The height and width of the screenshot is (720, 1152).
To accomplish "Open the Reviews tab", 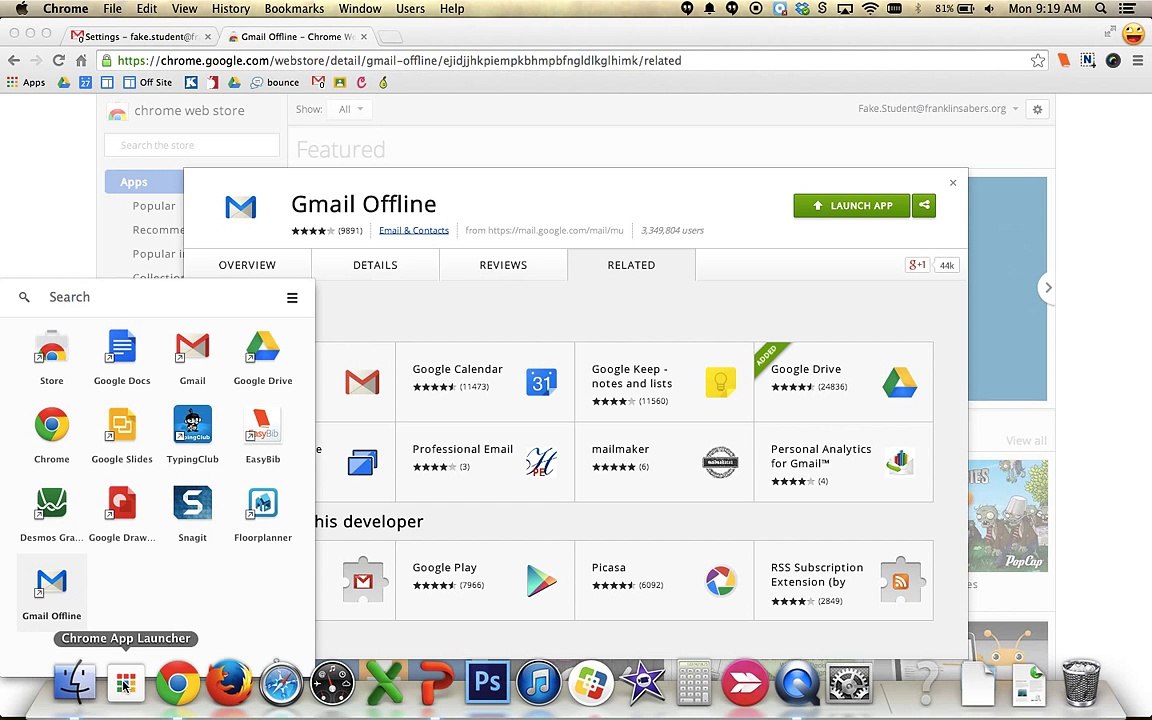I will [x=503, y=265].
